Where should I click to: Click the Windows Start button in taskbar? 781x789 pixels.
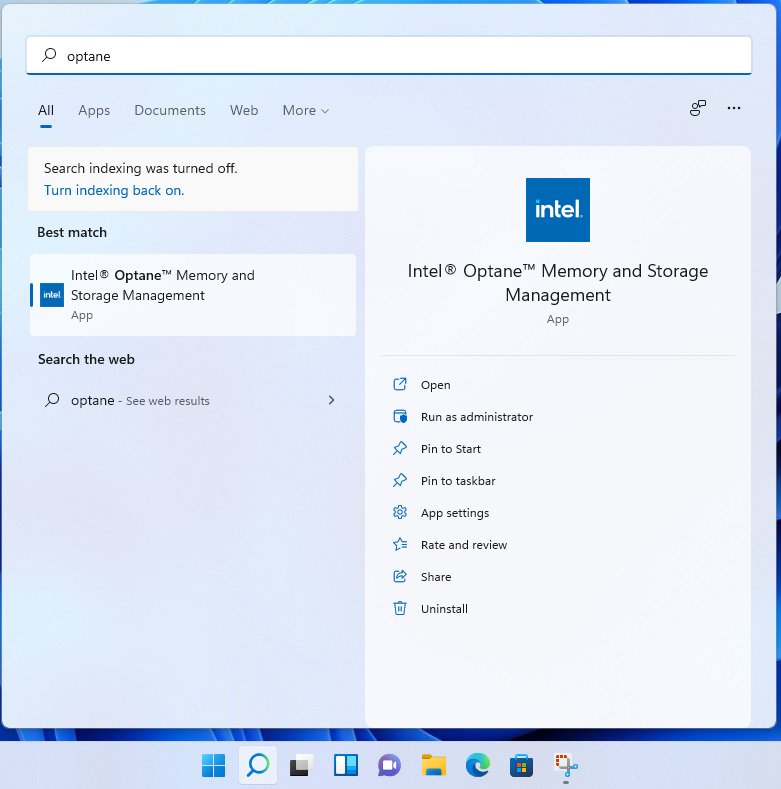(x=214, y=766)
